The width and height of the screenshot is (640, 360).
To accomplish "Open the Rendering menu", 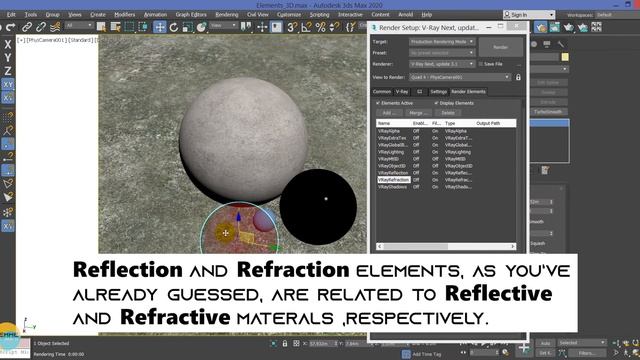I will click(x=227, y=15).
